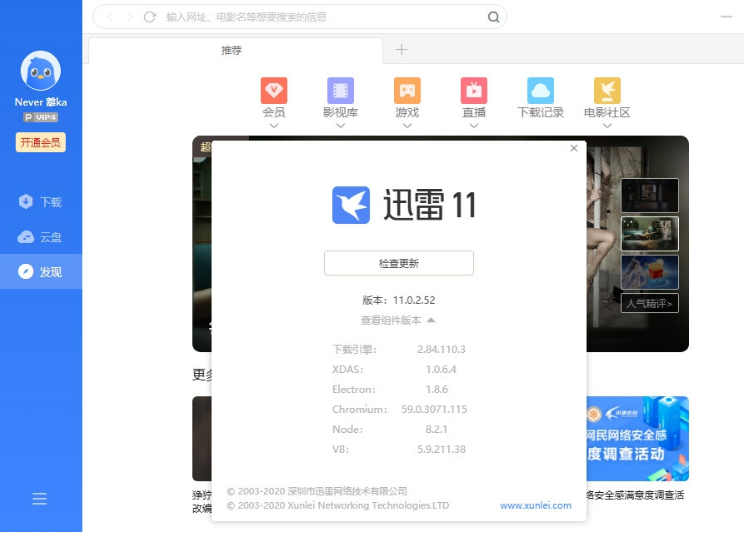Expand the chevron under 影视库

click(x=340, y=126)
